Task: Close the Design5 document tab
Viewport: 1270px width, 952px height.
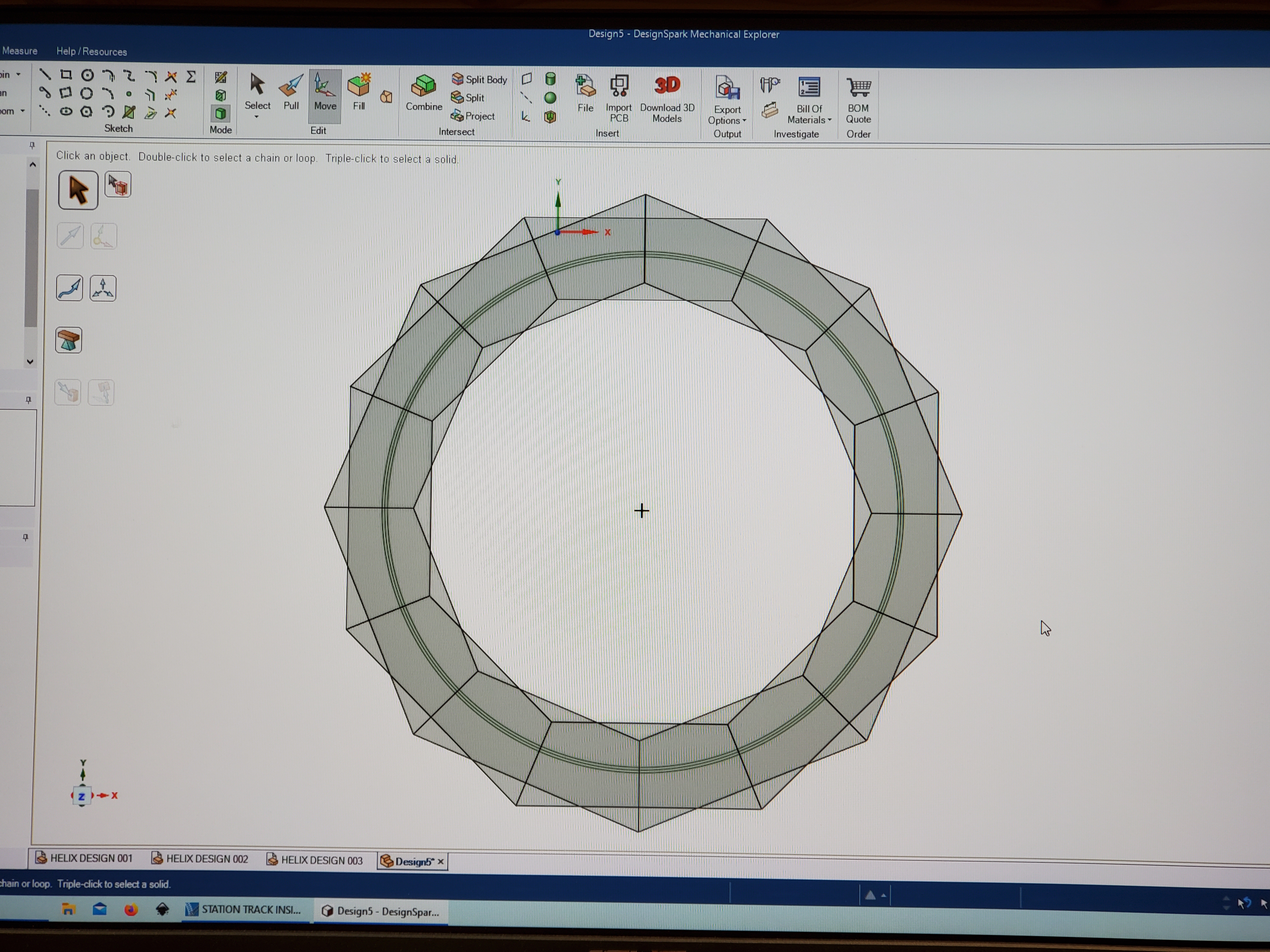Action: click(x=441, y=862)
